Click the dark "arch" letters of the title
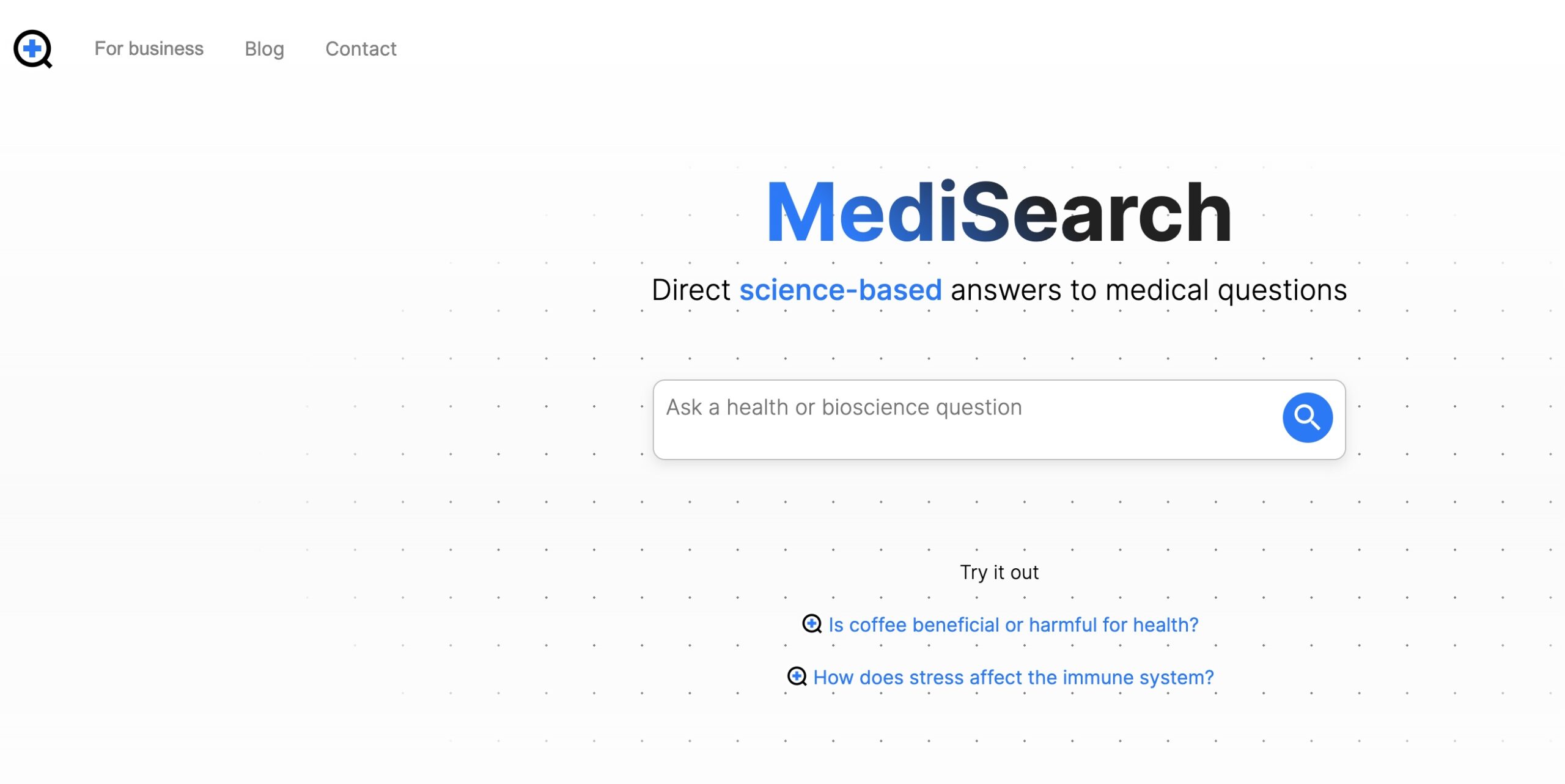The height and width of the screenshot is (784, 1565). pos(1149,214)
